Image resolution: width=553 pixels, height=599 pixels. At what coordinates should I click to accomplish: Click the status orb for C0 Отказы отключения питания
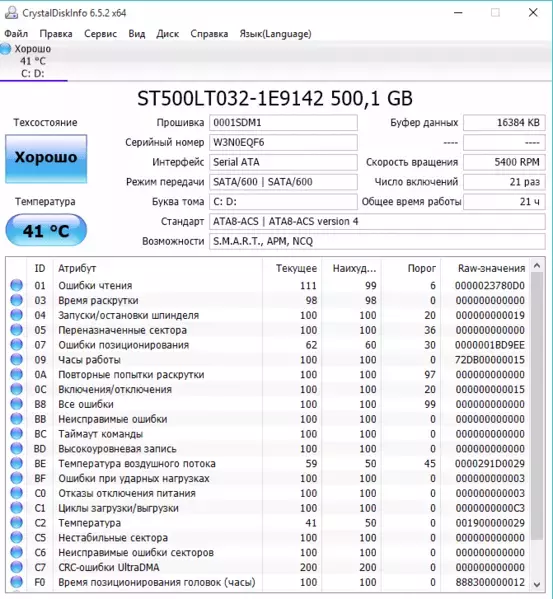[16, 493]
